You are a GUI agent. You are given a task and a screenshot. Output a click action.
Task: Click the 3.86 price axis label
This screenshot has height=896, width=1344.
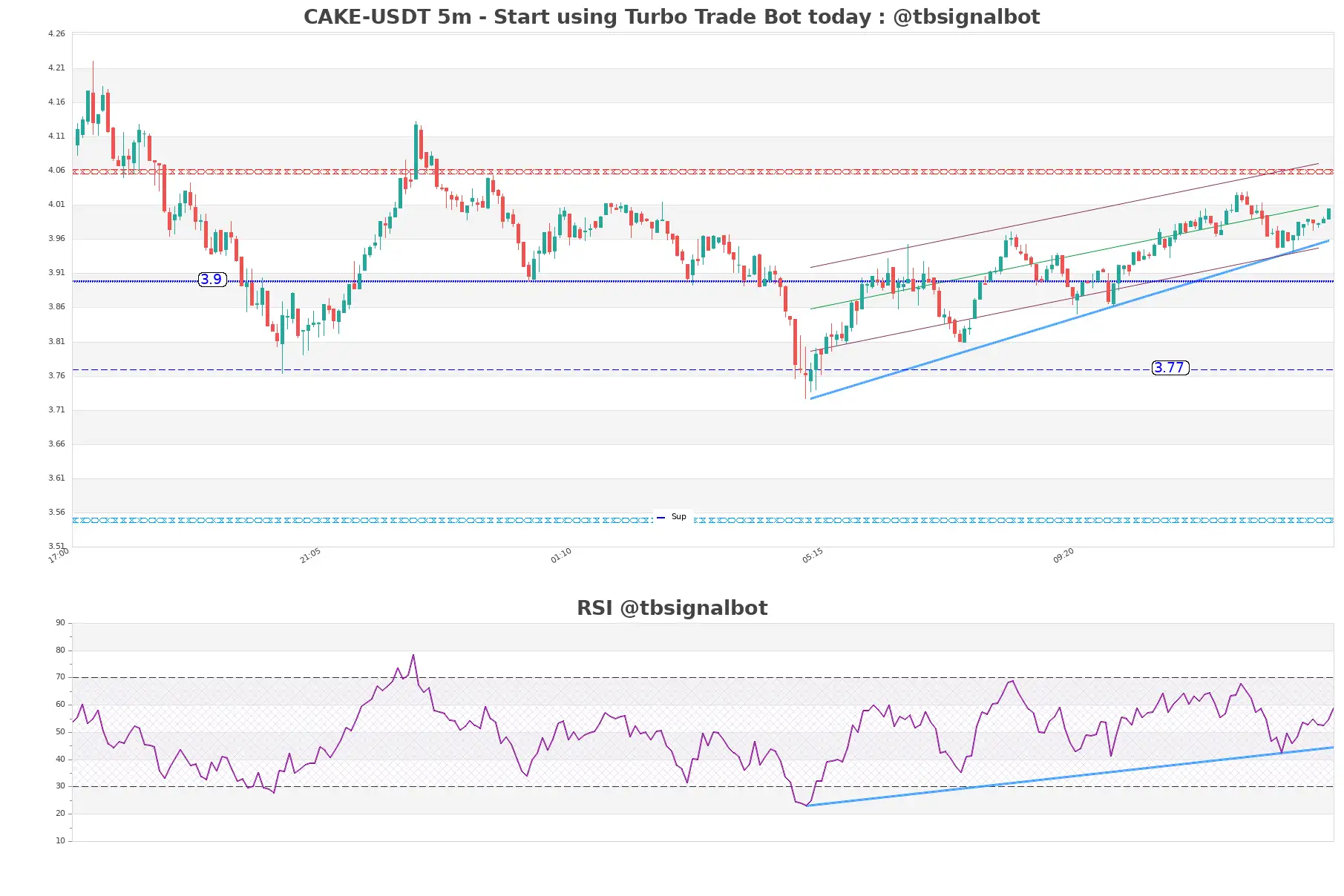coord(56,307)
